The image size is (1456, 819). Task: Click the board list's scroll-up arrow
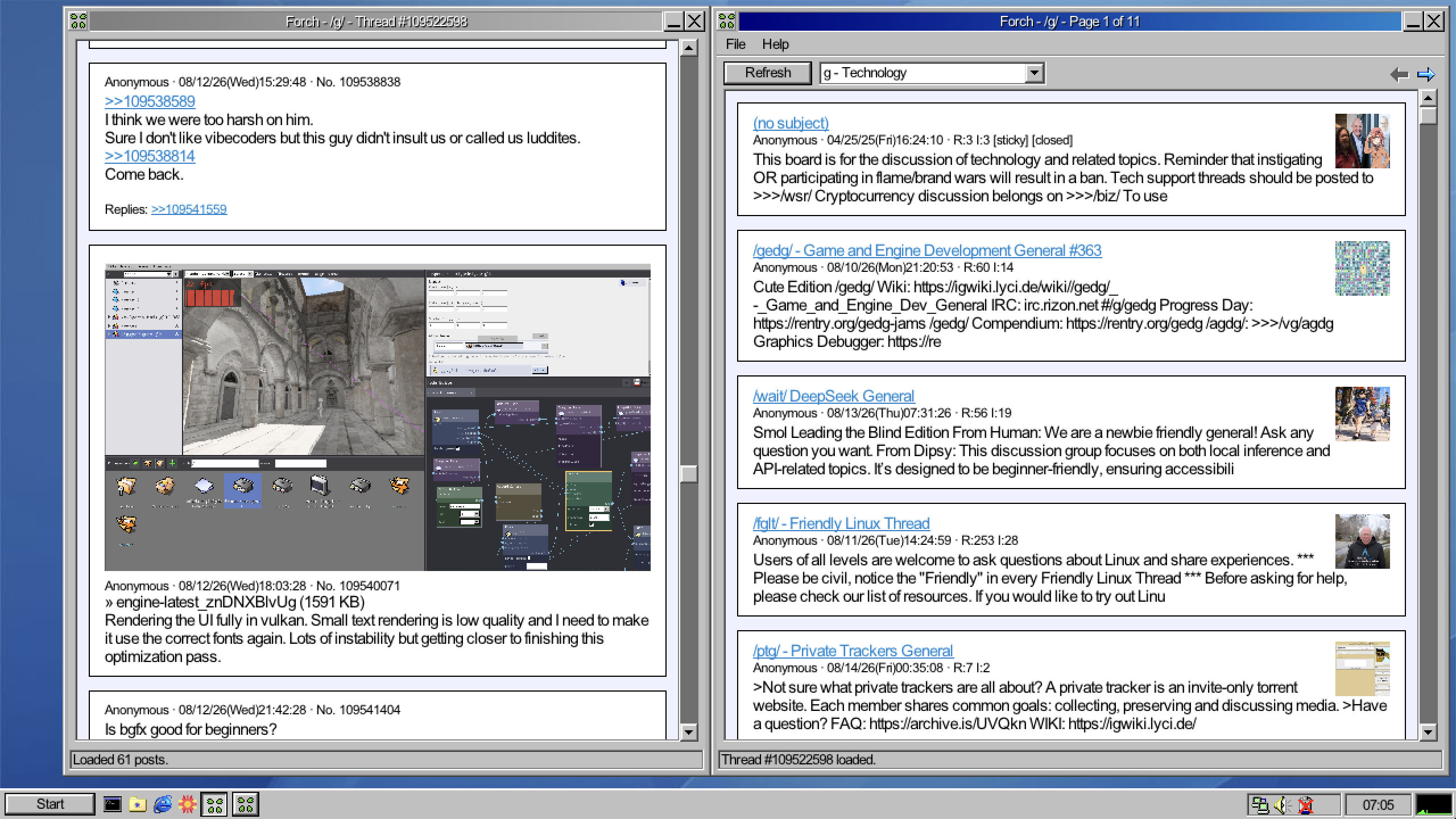[x=1428, y=98]
